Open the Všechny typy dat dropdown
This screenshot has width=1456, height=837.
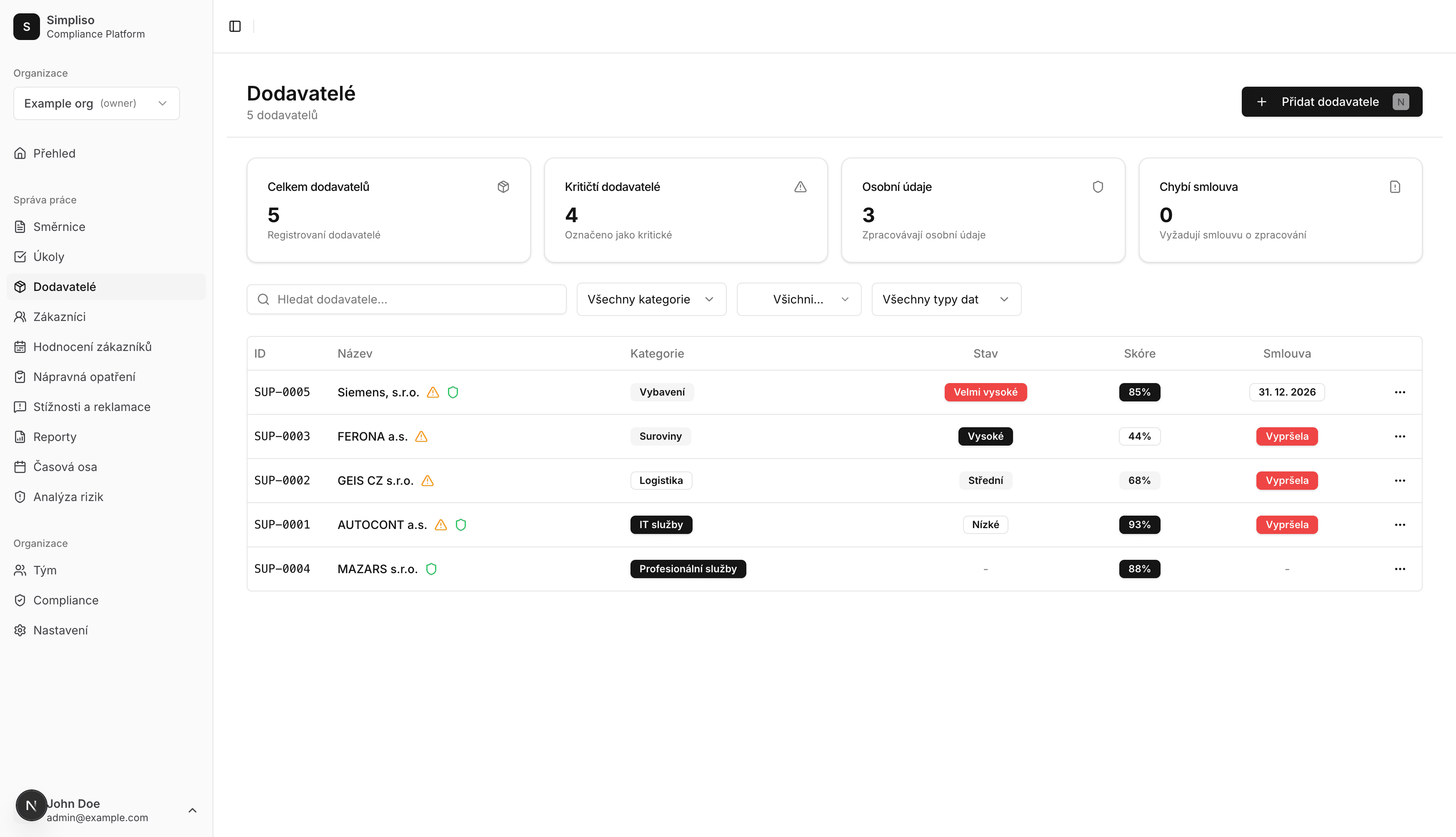coord(946,299)
